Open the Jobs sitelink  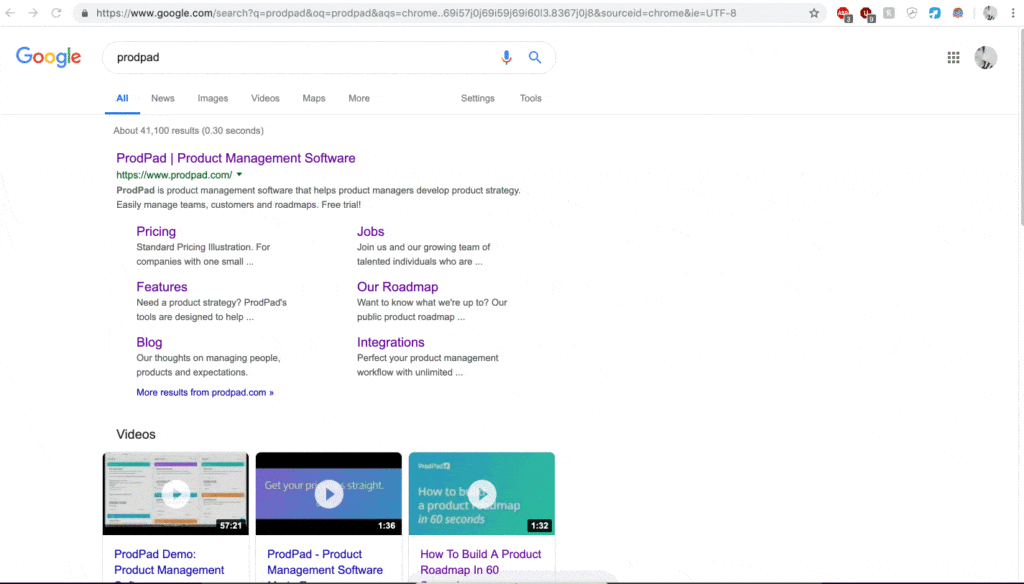370,231
